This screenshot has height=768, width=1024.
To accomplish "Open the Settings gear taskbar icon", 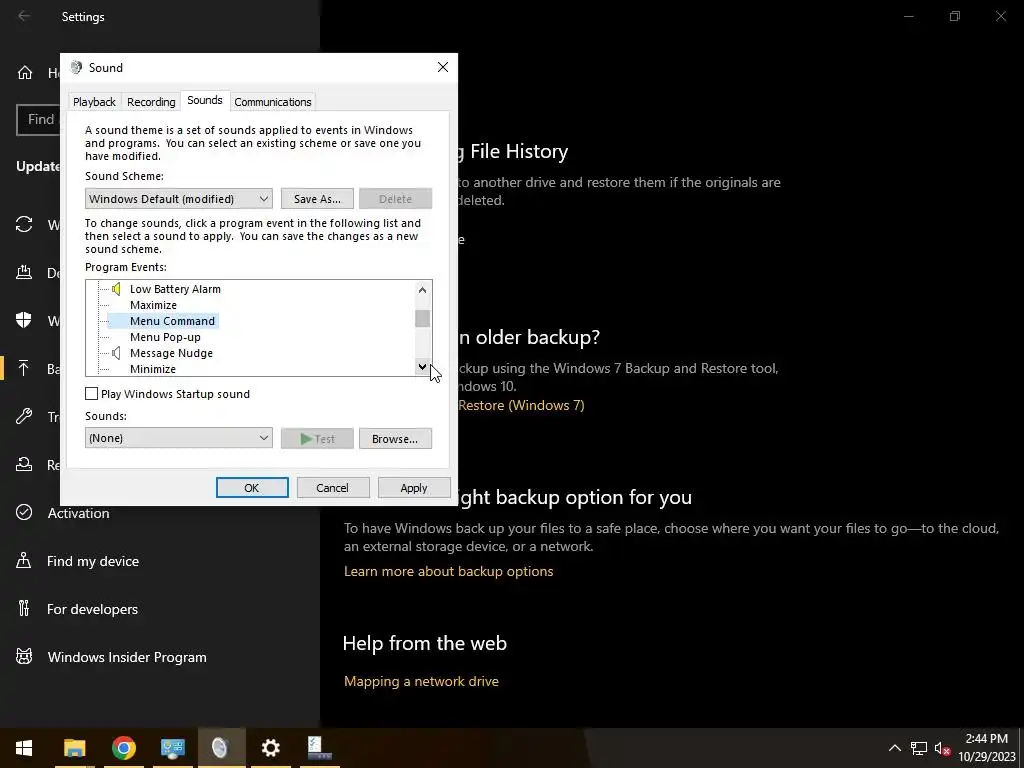I will 270,748.
